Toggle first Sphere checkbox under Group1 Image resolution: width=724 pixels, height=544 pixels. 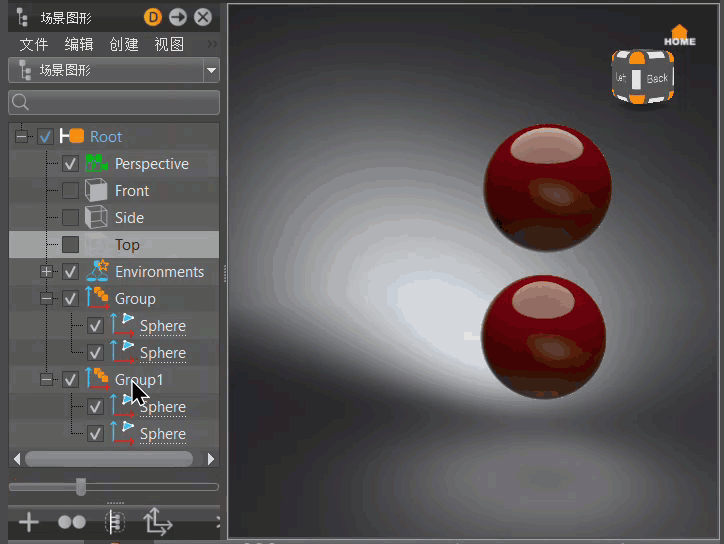point(95,407)
